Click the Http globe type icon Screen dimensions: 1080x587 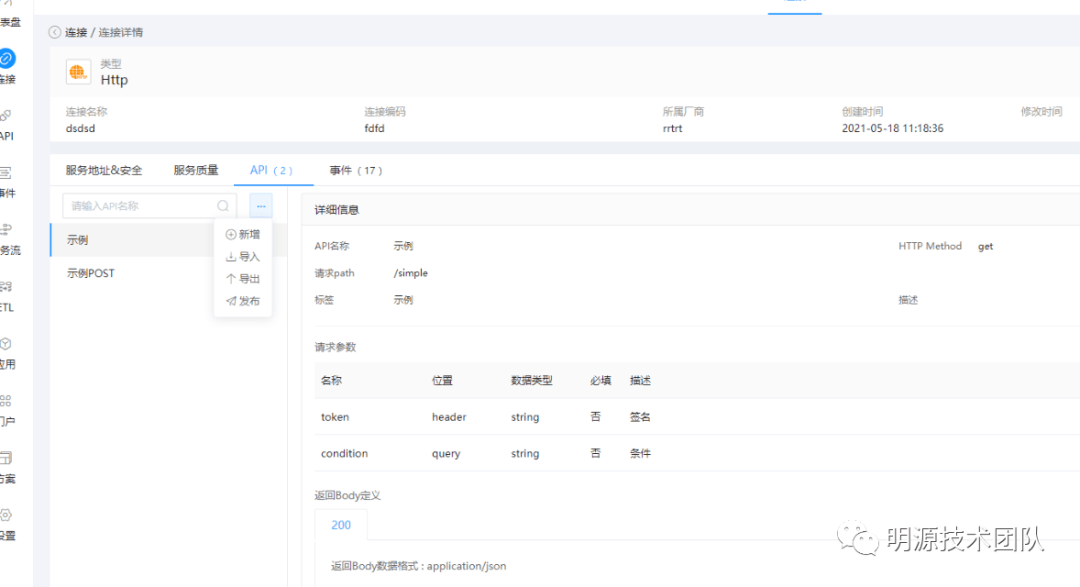[x=78, y=72]
